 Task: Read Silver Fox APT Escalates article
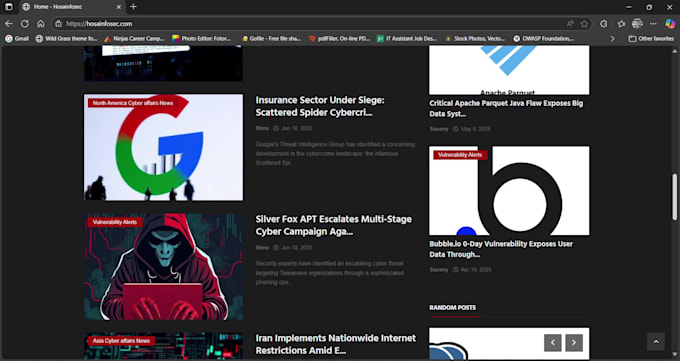(333, 225)
